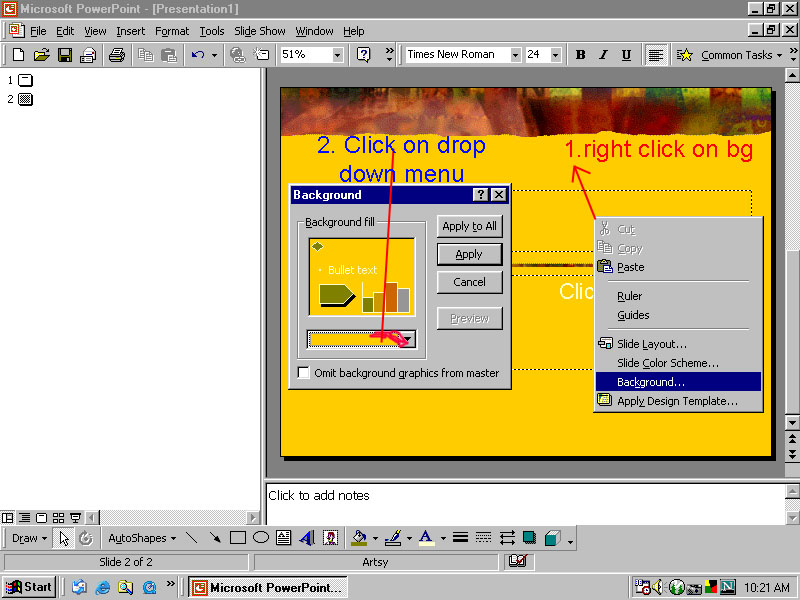800x600 pixels.
Task: Click the Background fill preview thumbnail
Action: (362, 277)
